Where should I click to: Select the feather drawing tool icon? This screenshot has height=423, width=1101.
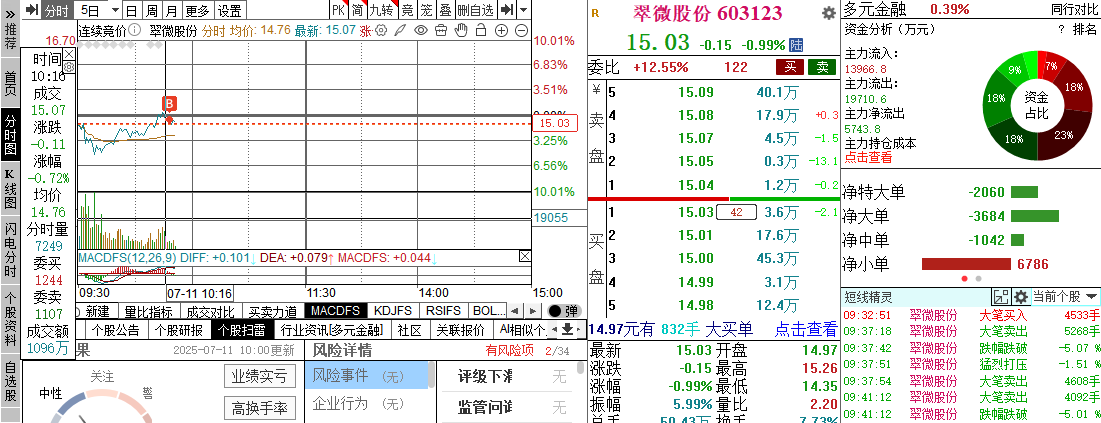400,31
